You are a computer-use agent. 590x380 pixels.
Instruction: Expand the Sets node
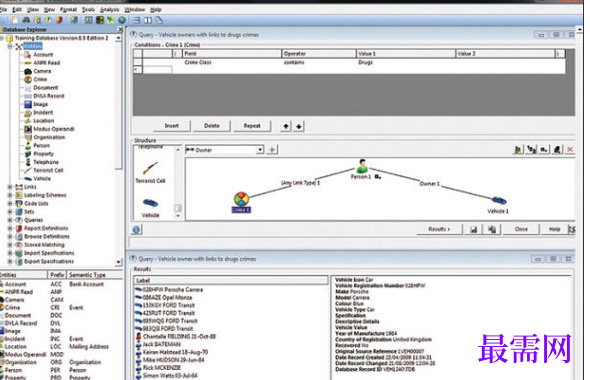[10, 212]
